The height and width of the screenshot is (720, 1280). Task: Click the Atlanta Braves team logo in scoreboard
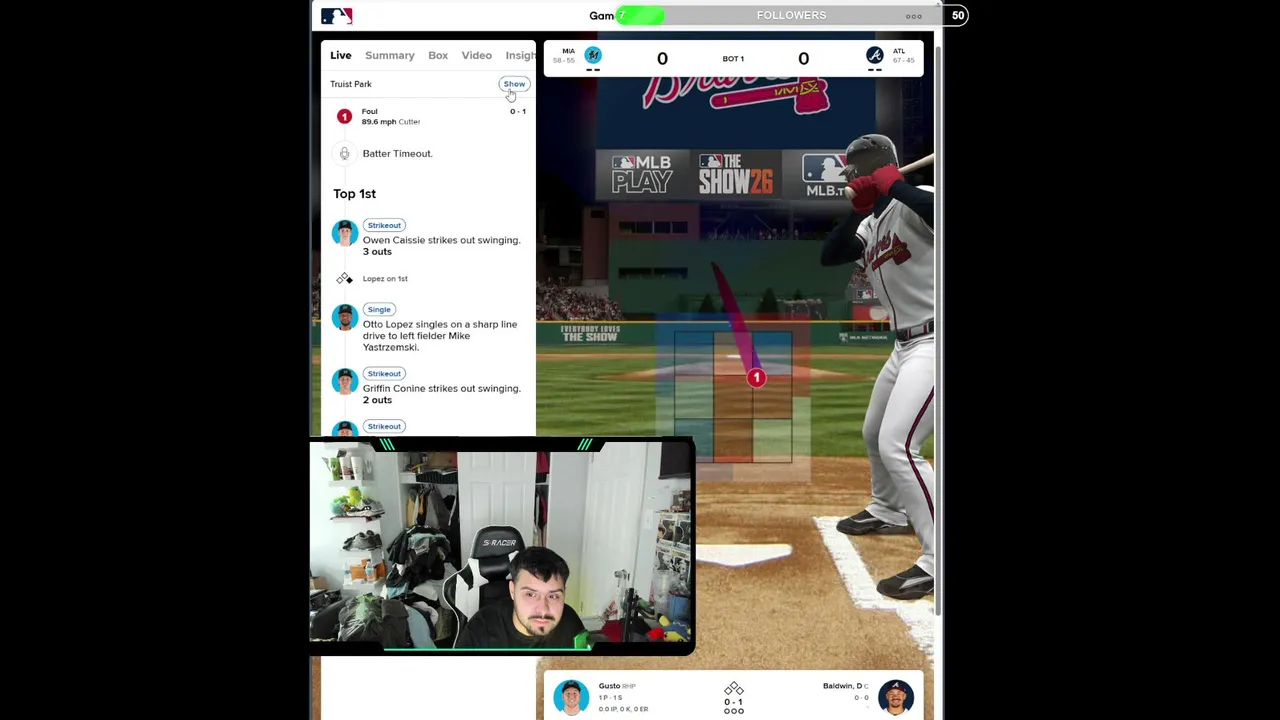point(874,55)
